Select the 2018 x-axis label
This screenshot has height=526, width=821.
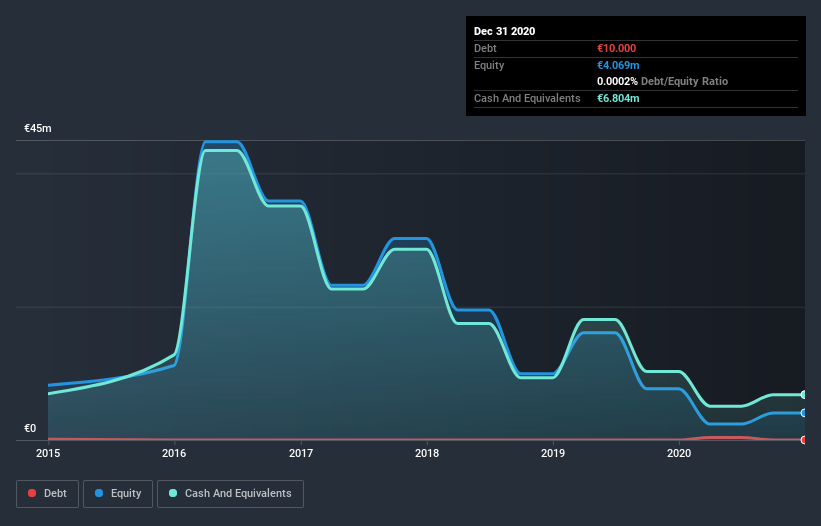point(427,453)
